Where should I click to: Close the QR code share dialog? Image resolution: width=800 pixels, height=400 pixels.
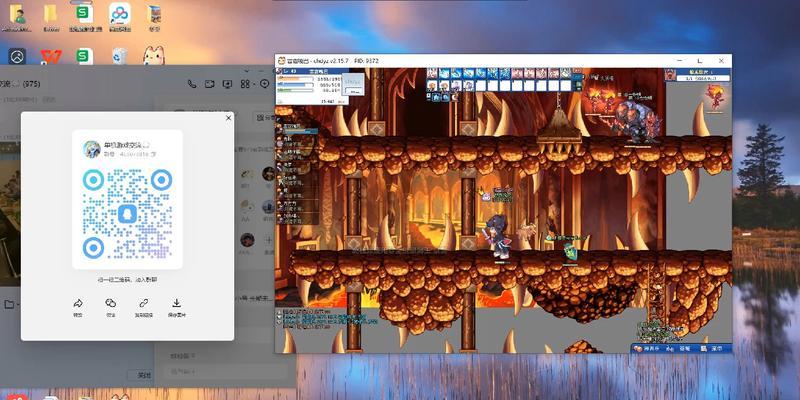click(228, 118)
